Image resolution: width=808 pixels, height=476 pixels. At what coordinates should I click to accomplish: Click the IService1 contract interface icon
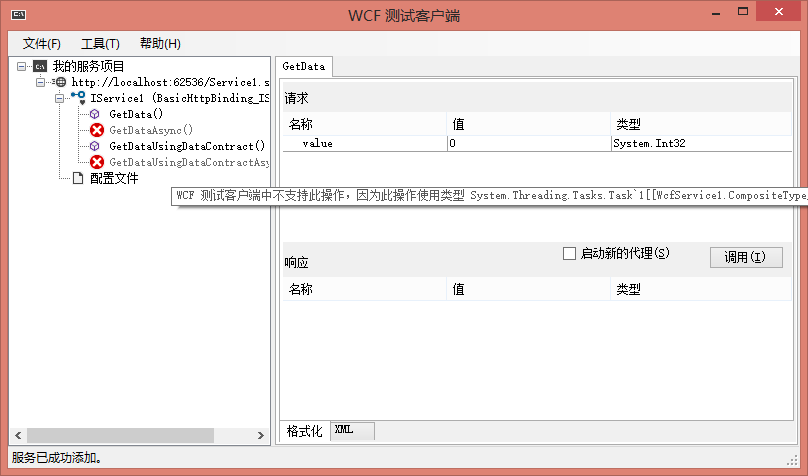pos(78,97)
